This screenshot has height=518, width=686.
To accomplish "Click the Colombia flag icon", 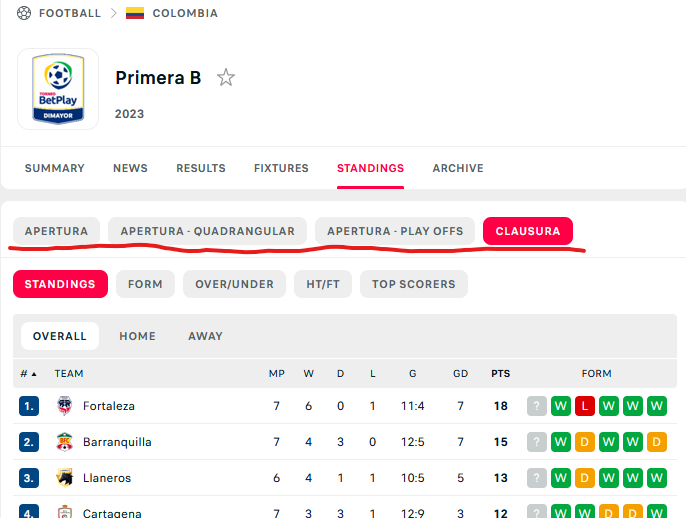I will click(x=135, y=13).
